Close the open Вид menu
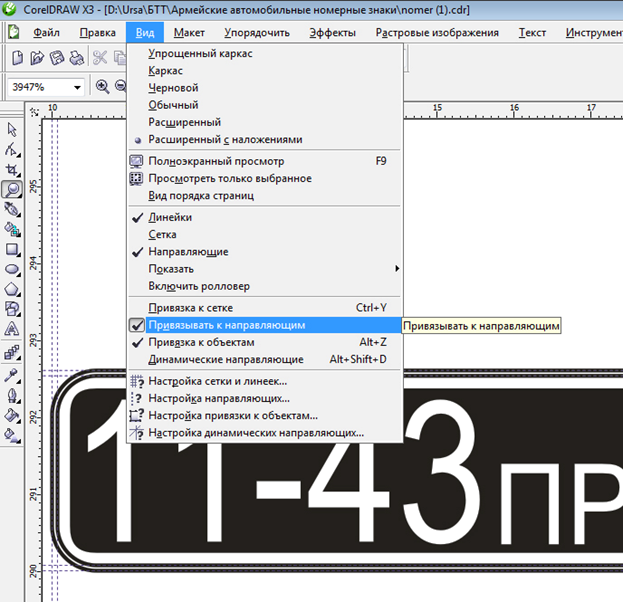 click(145, 33)
